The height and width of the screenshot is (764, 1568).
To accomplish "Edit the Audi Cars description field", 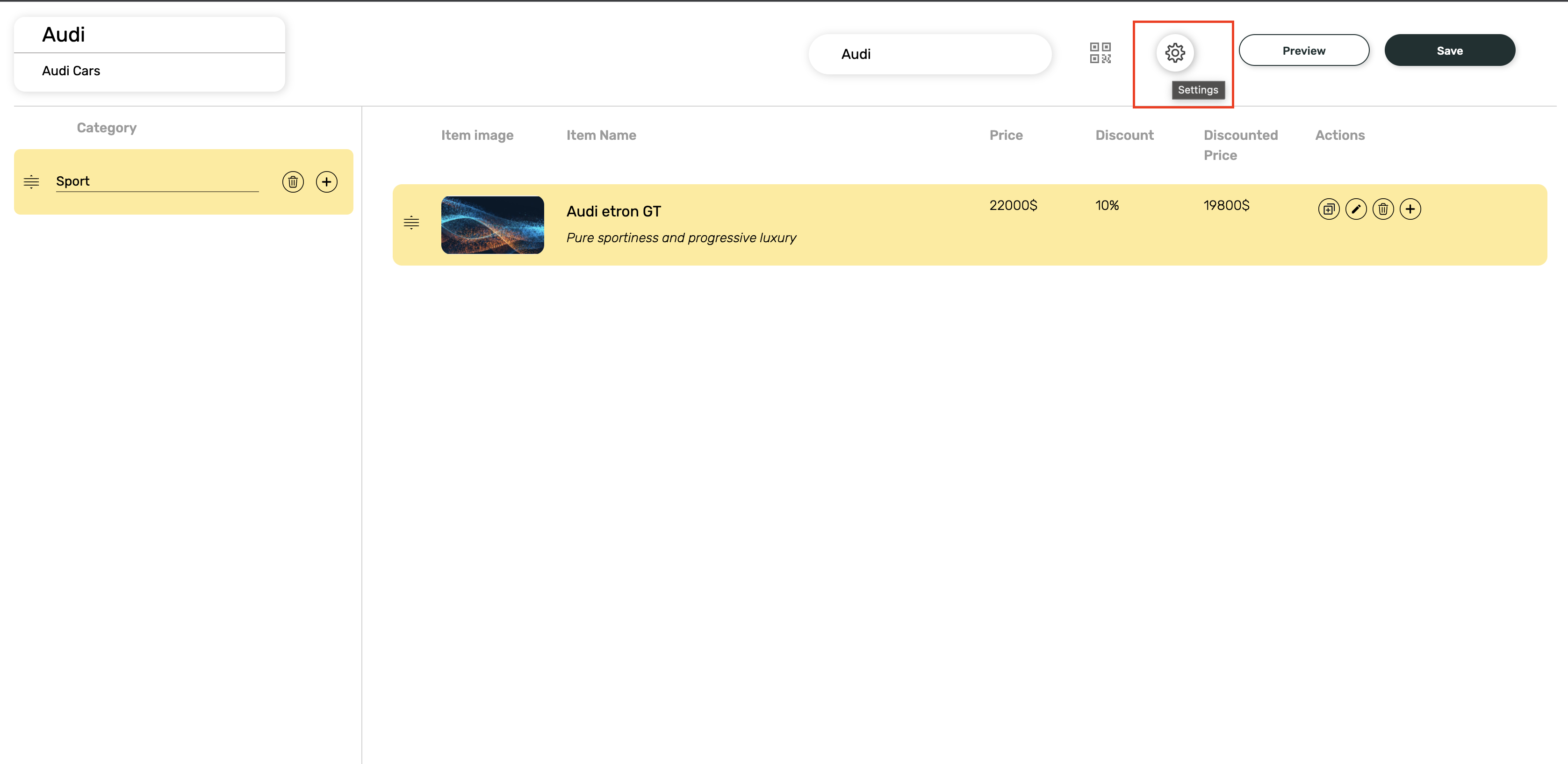I will click(150, 72).
